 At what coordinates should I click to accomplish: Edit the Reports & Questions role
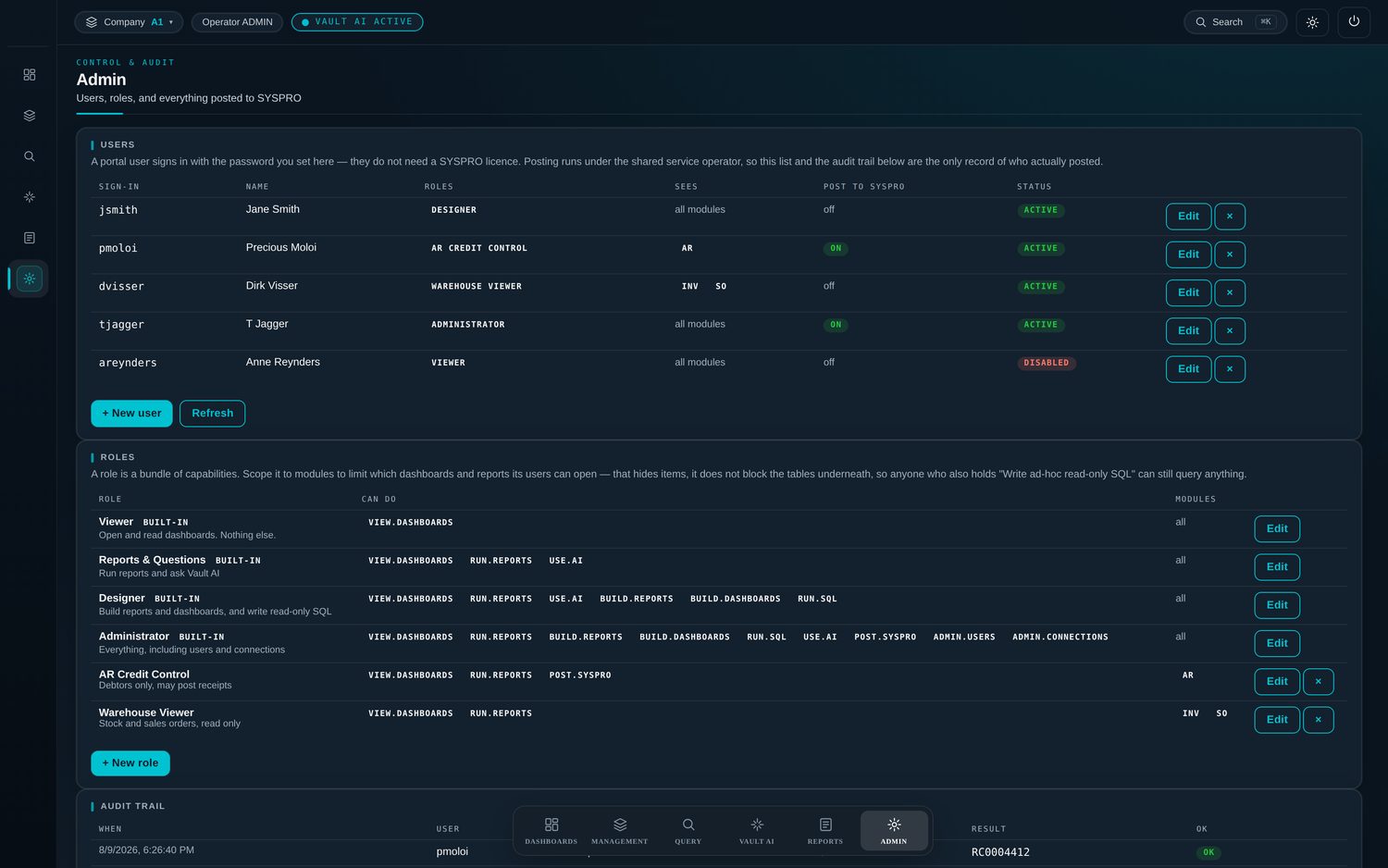(x=1277, y=567)
